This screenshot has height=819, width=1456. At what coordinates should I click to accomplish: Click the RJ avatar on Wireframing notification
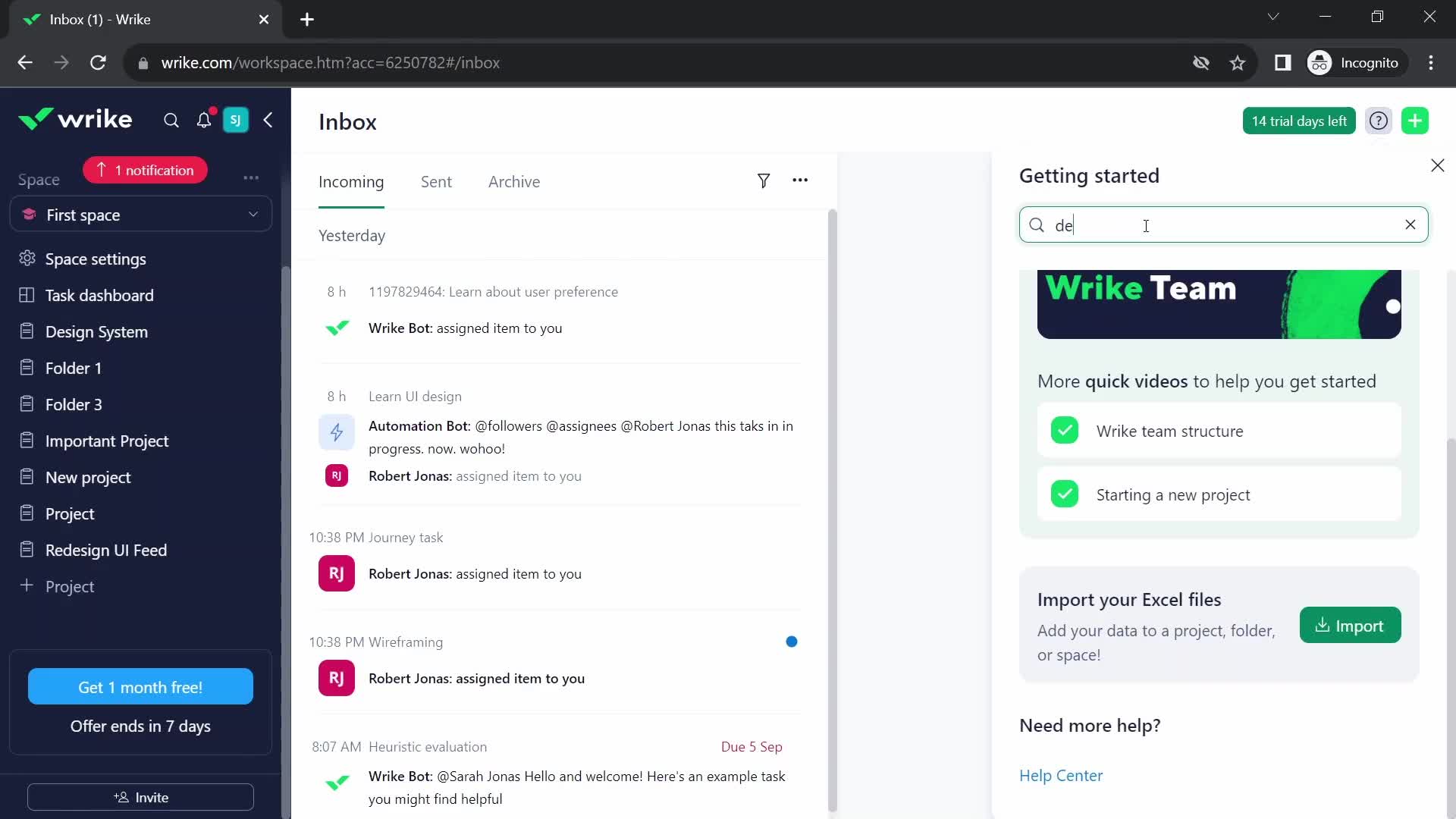click(337, 678)
